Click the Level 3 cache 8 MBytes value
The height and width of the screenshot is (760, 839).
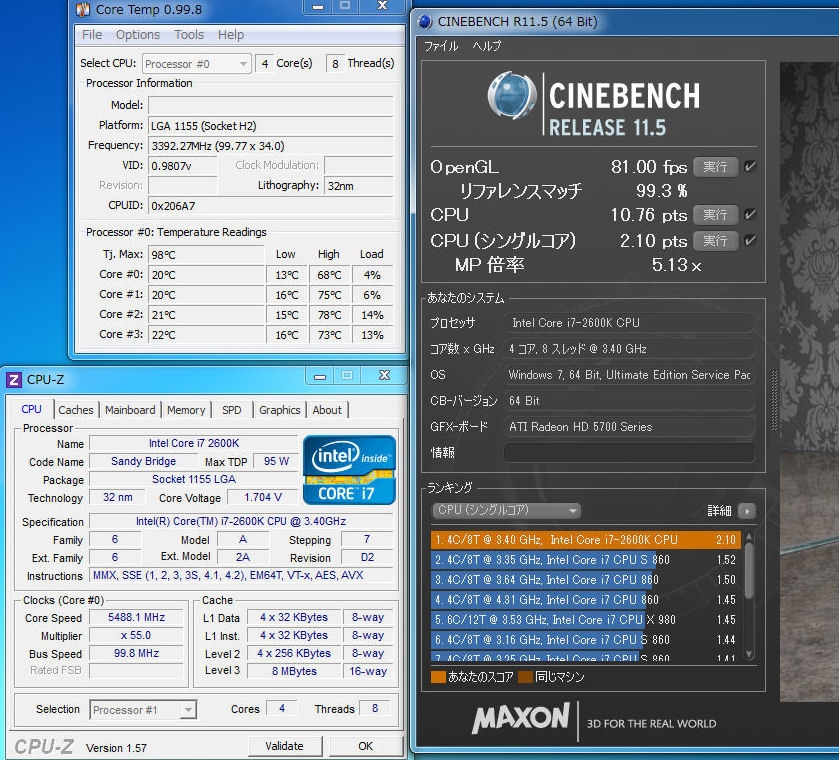(294, 671)
